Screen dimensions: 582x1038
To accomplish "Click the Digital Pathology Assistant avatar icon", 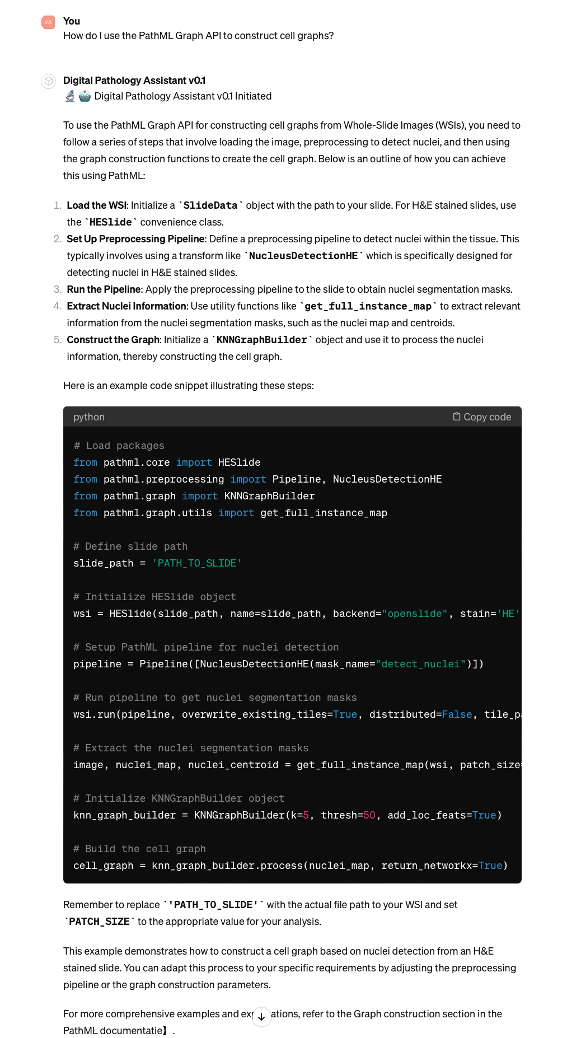I will pos(48,81).
